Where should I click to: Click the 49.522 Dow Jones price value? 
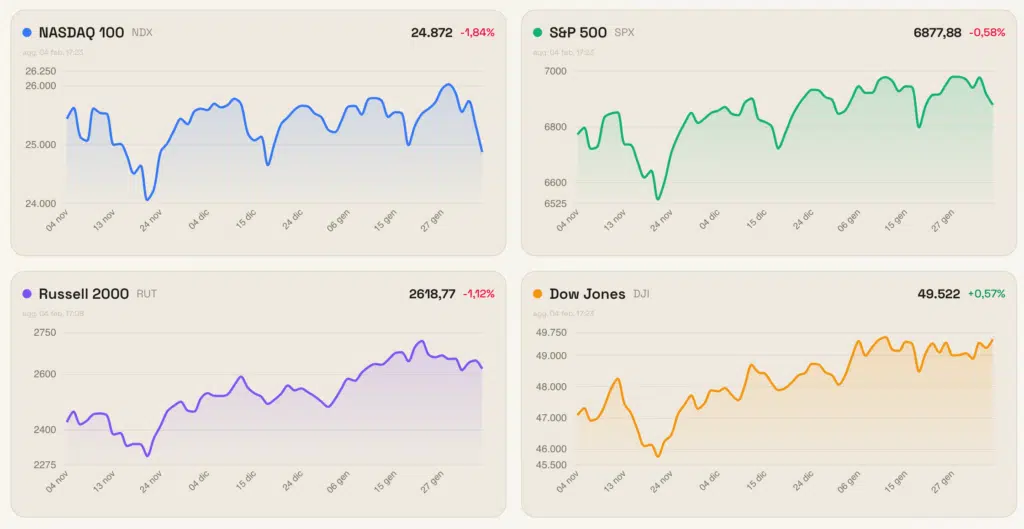939,295
